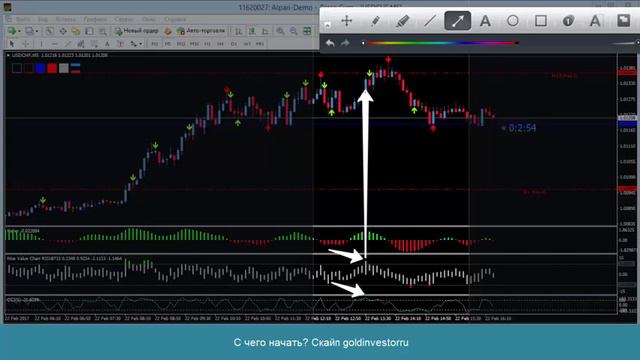
Task: Choose black at the hue slider end
Action: pyautogui.click(x=517, y=43)
